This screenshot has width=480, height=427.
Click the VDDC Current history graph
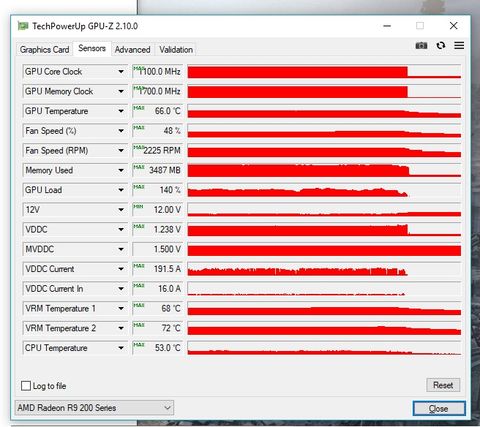pyautogui.click(x=324, y=269)
